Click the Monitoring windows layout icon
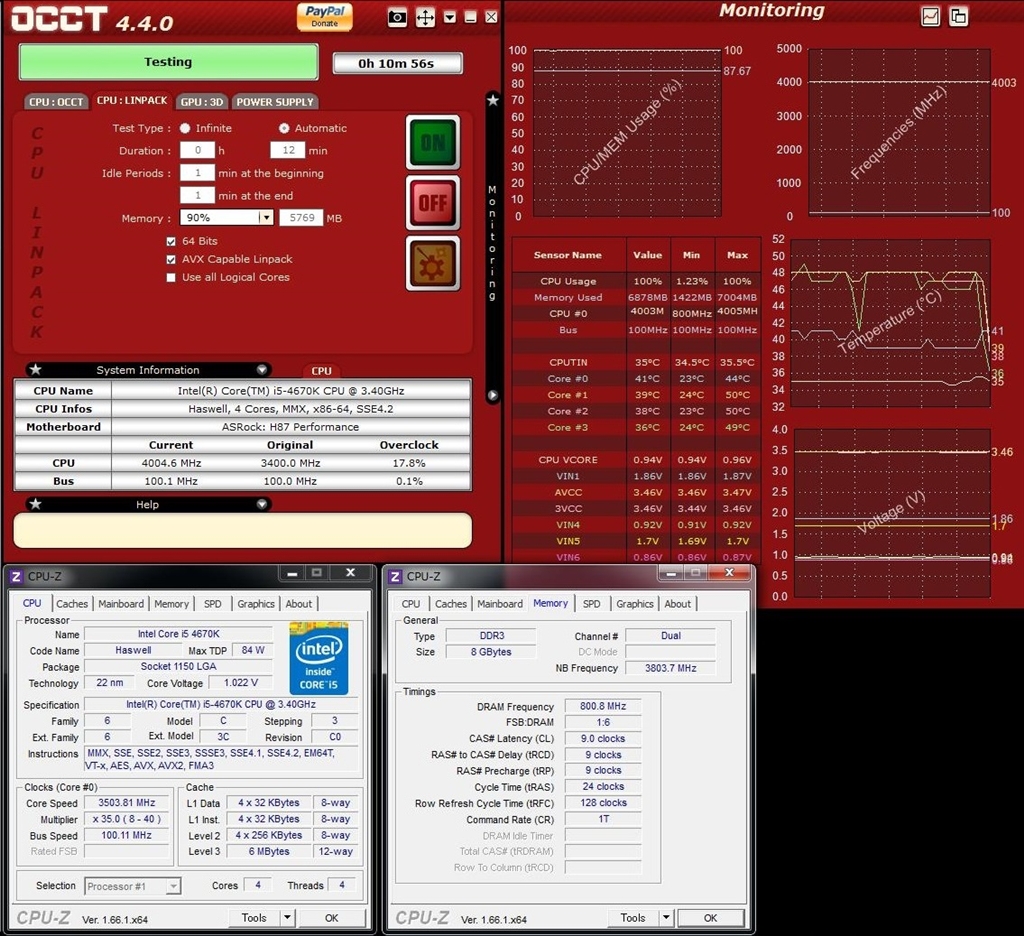 959,16
